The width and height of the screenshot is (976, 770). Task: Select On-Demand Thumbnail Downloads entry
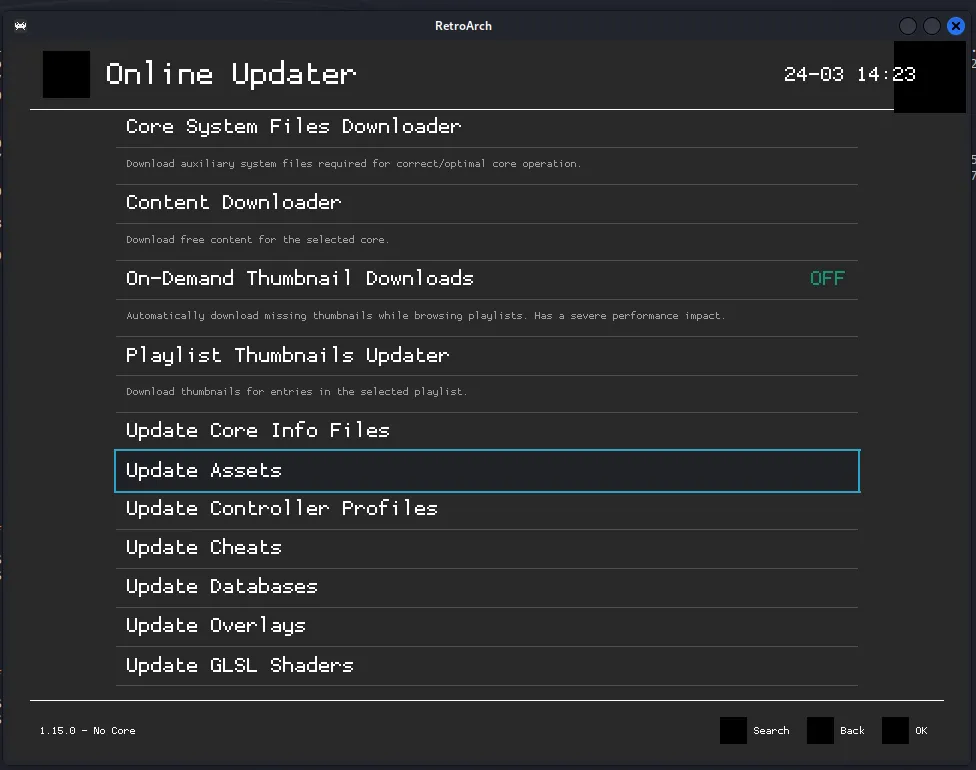299,279
